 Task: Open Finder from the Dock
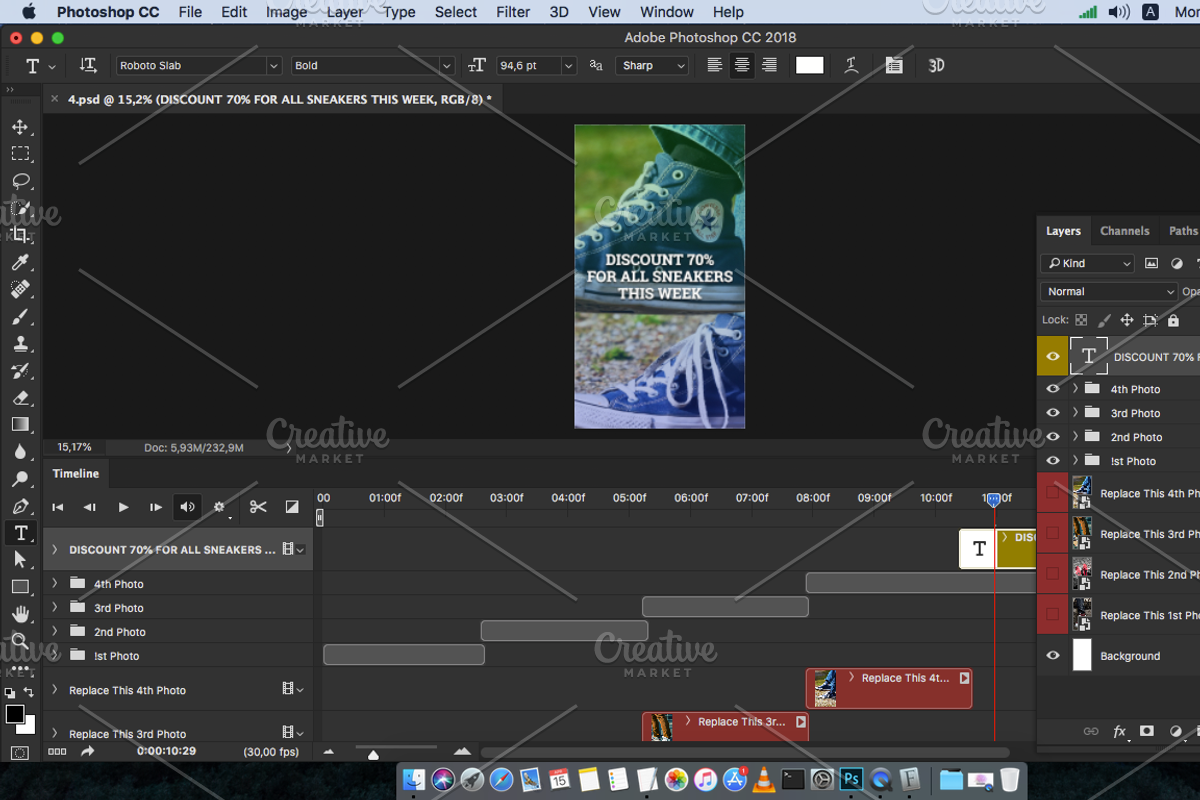tap(414, 780)
